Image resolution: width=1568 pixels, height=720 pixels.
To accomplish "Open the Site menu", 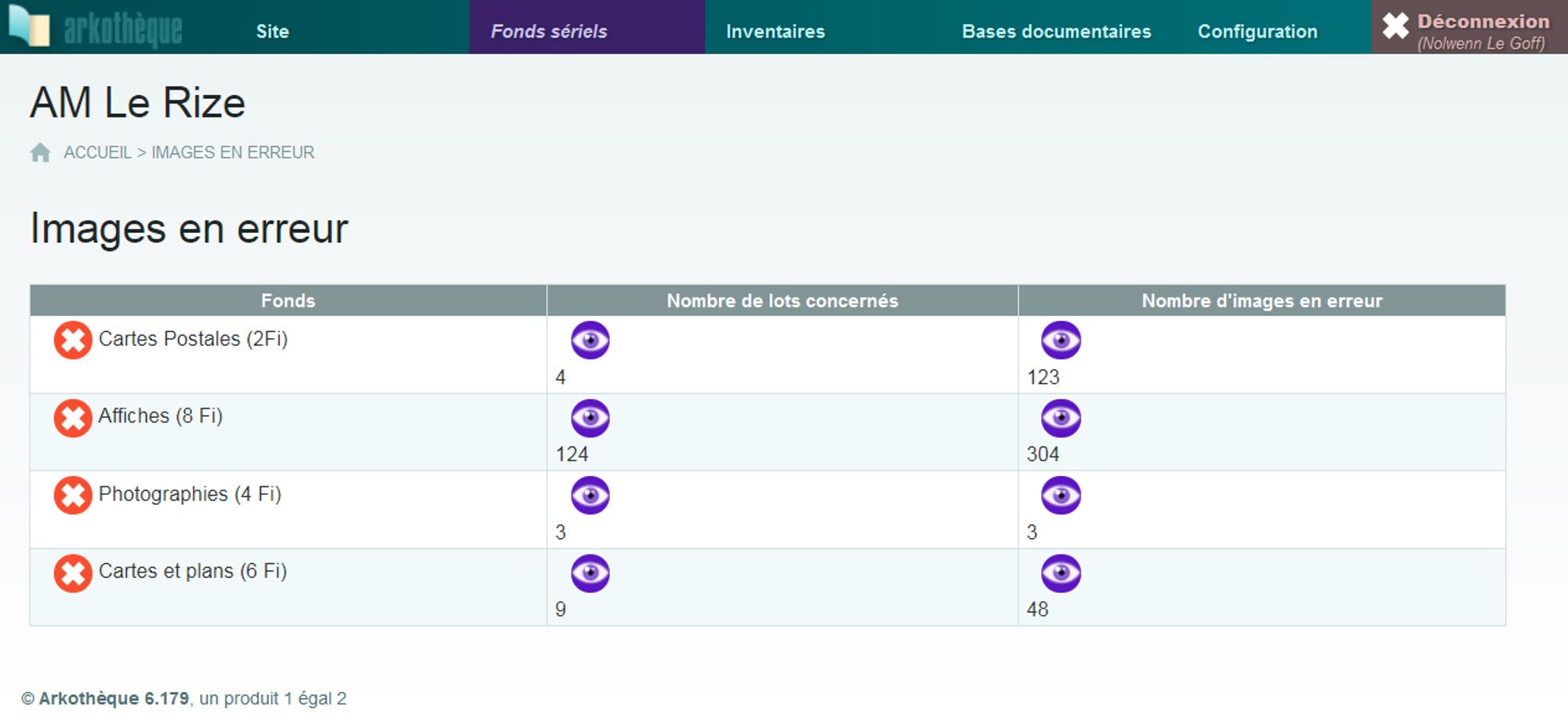I will 272,31.
